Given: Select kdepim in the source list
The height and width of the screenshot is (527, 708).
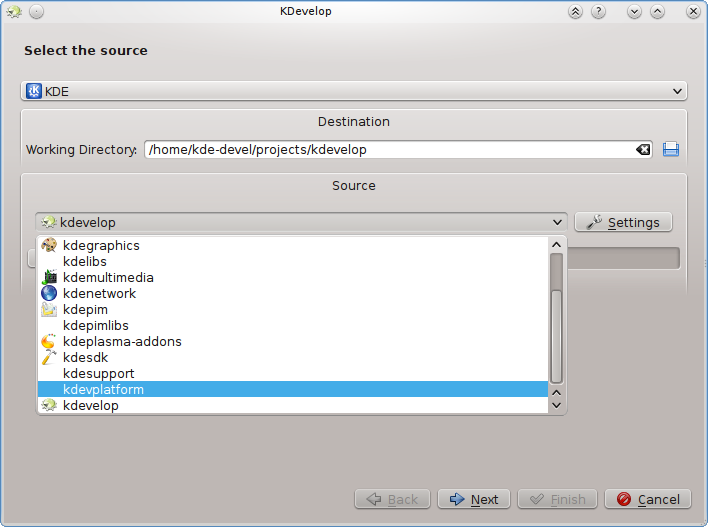Looking at the screenshot, I should point(293,309).
